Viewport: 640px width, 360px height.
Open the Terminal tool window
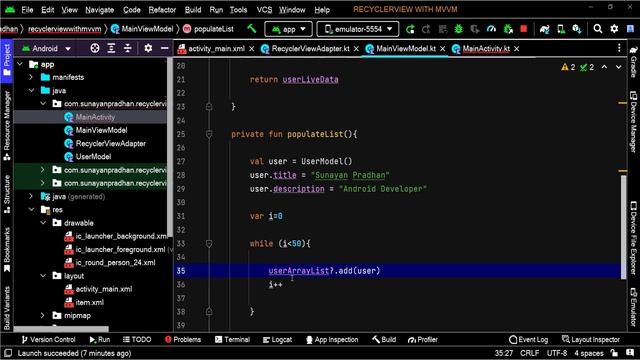point(232,340)
